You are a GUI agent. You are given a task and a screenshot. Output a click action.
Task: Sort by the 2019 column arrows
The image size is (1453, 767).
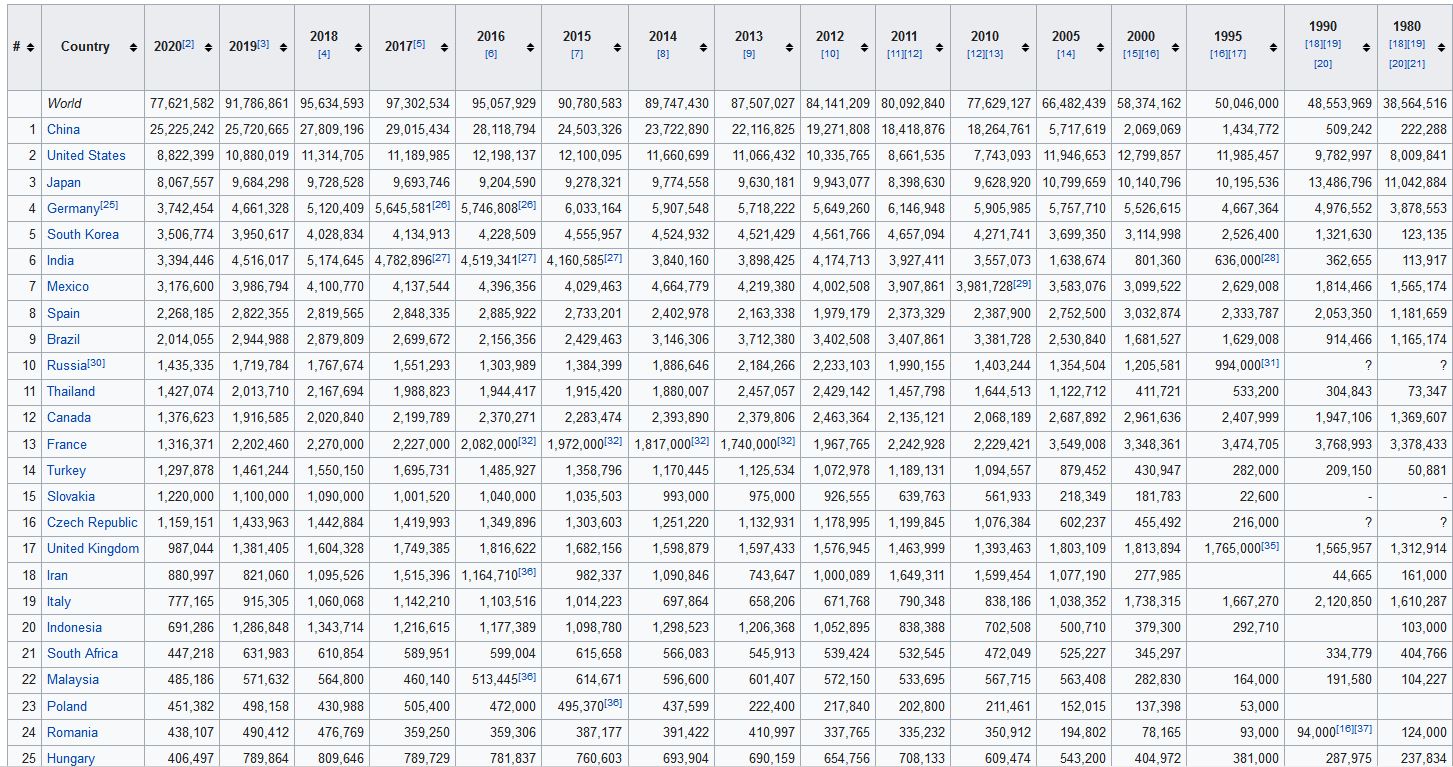click(x=283, y=47)
